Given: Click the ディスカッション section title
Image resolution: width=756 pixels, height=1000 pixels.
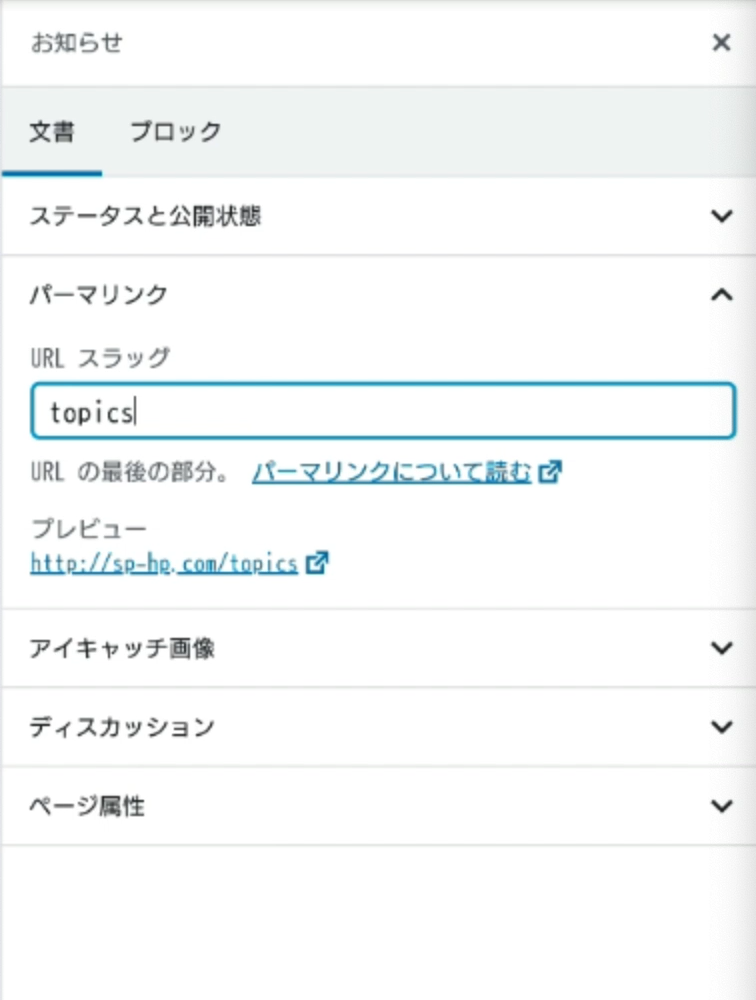Looking at the screenshot, I should [122, 727].
